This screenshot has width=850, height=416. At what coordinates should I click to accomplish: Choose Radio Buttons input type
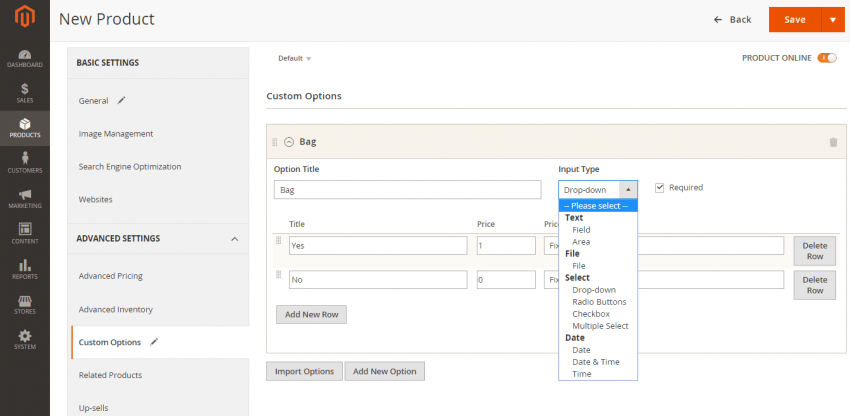(598, 302)
